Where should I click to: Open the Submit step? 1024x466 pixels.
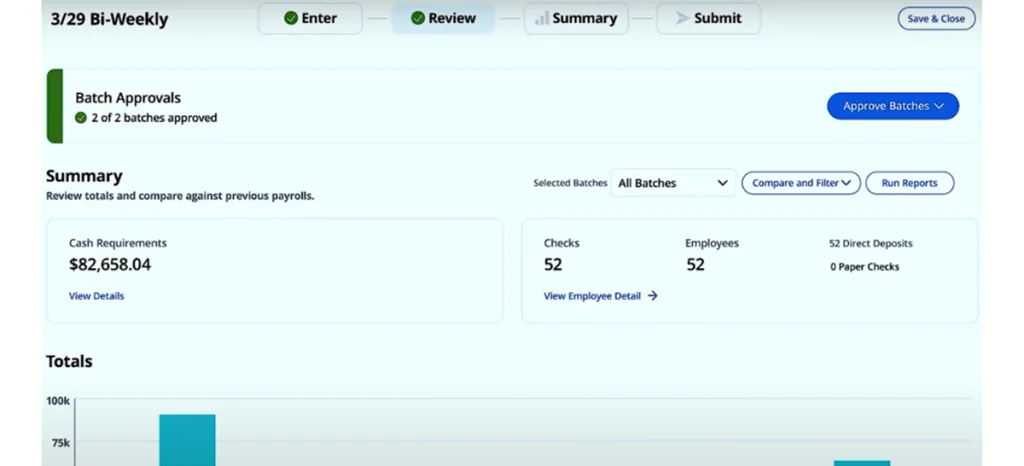709,18
